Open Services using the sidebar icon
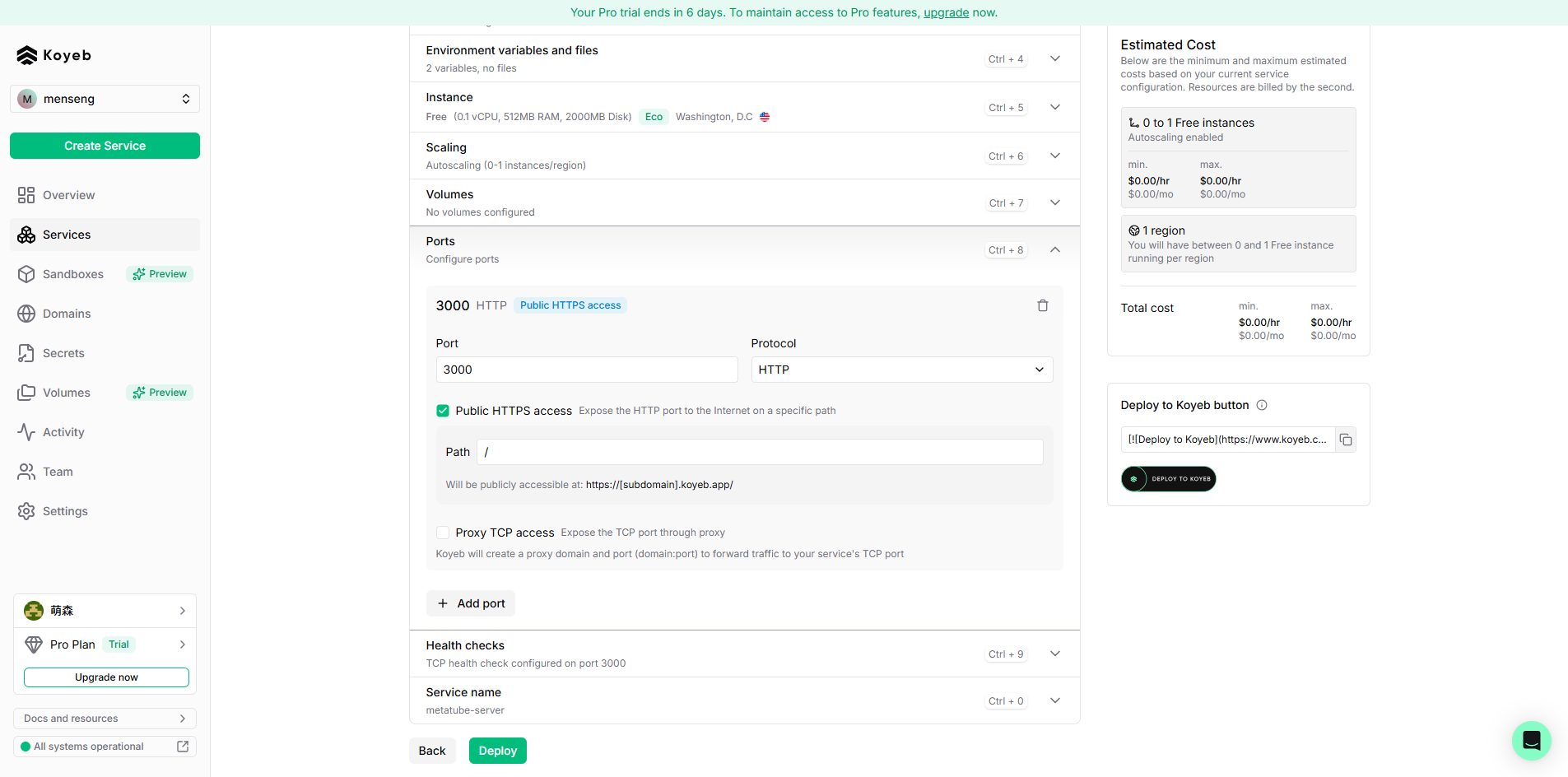This screenshot has width=1568, height=777. [26, 235]
